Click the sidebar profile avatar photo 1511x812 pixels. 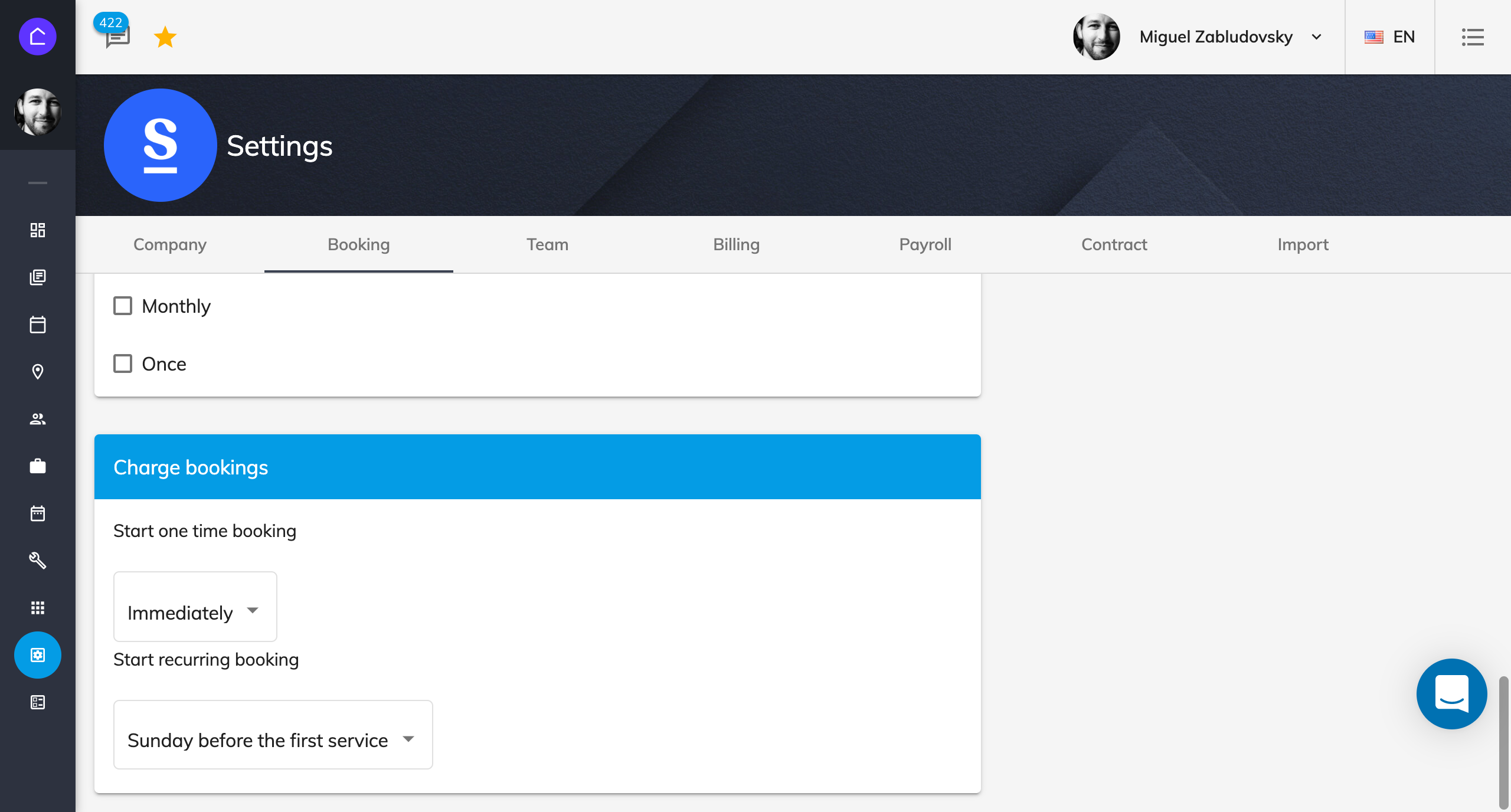click(x=38, y=112)
